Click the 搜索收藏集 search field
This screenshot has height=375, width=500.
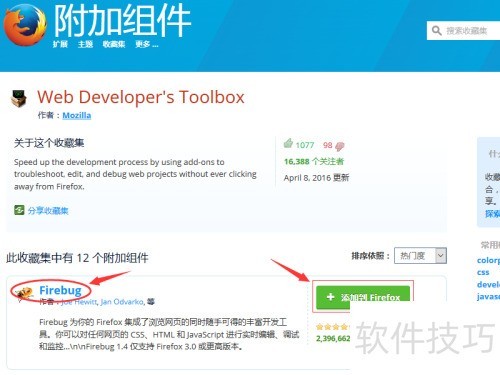pos(463,31)
